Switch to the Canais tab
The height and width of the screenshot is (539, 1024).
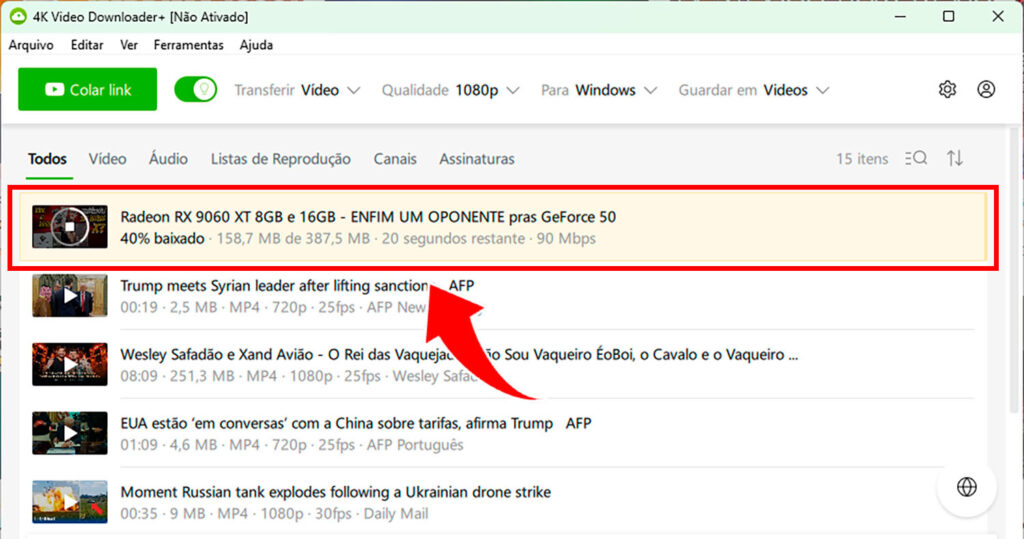(395, 159)
